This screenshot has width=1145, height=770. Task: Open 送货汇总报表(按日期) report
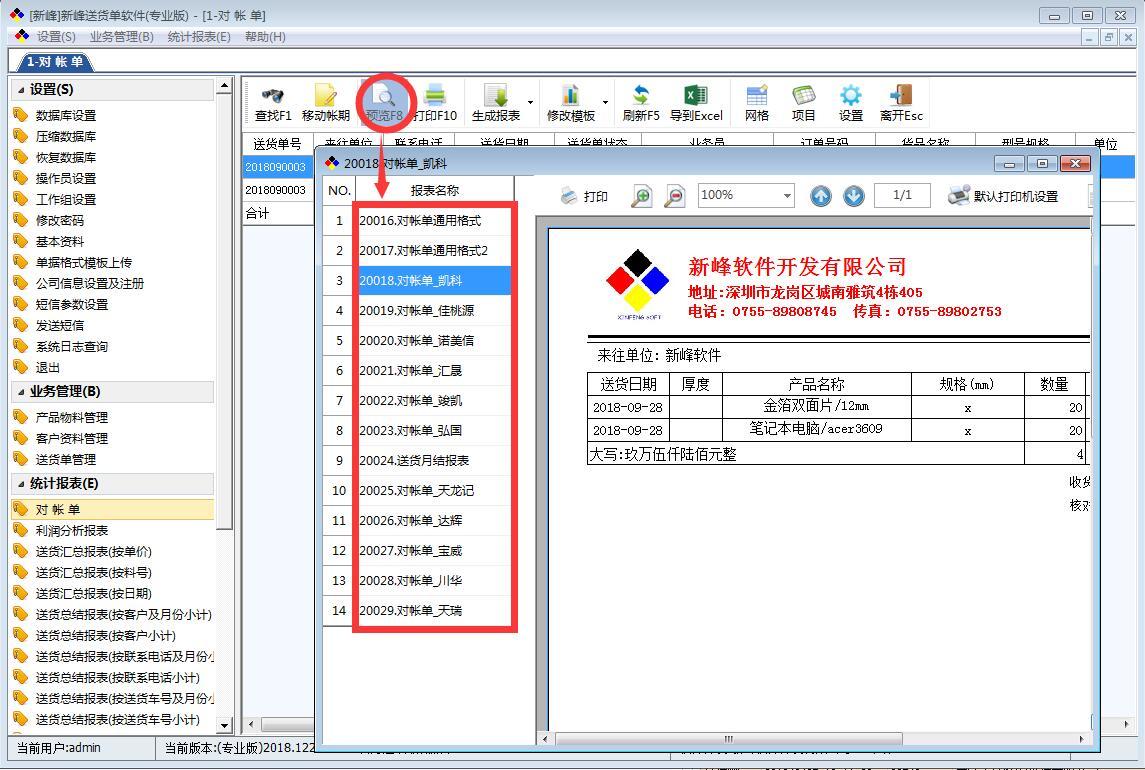tap(93, 593)
